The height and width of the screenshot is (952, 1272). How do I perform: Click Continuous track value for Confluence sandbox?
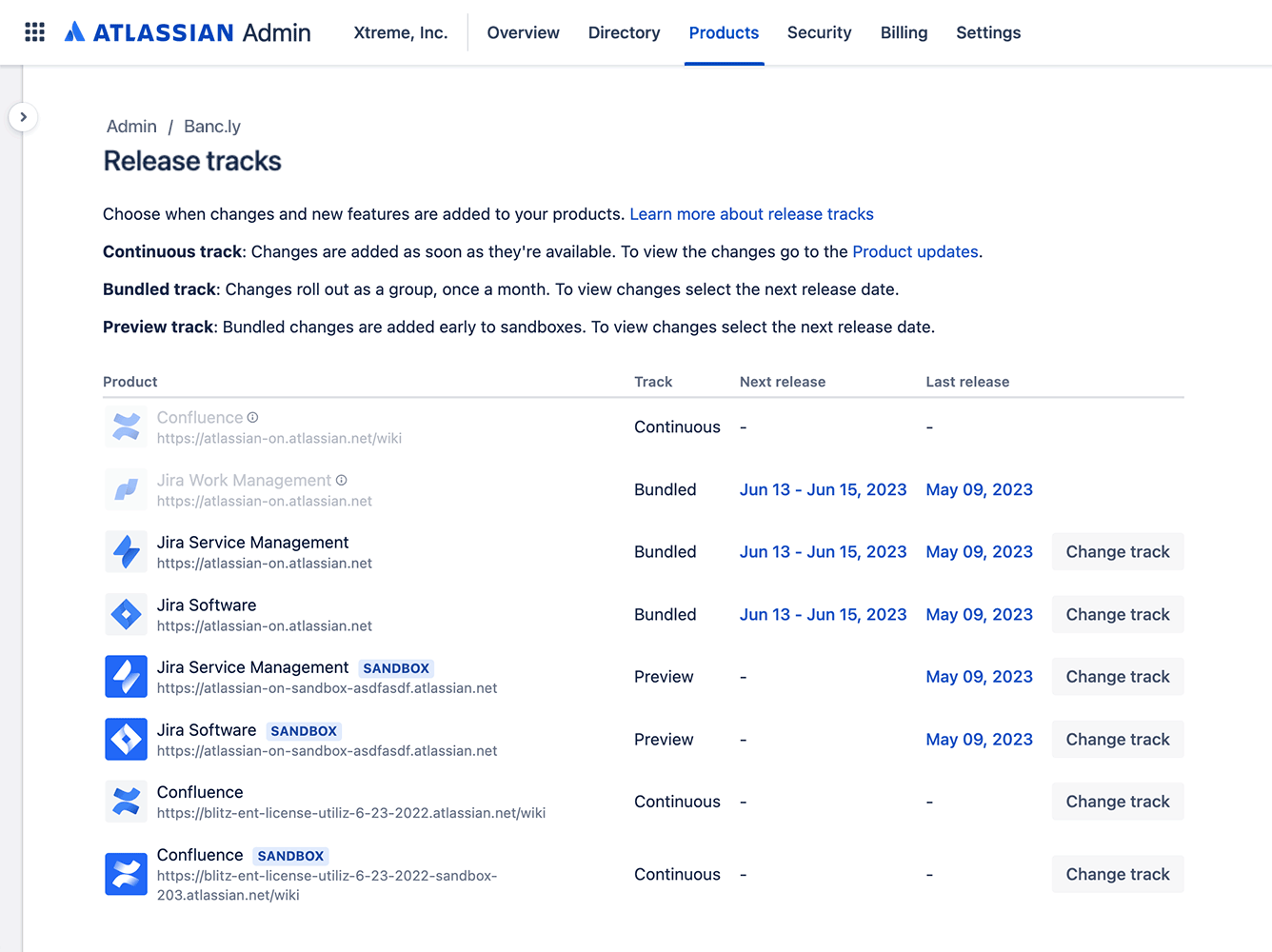coord(677,874)
